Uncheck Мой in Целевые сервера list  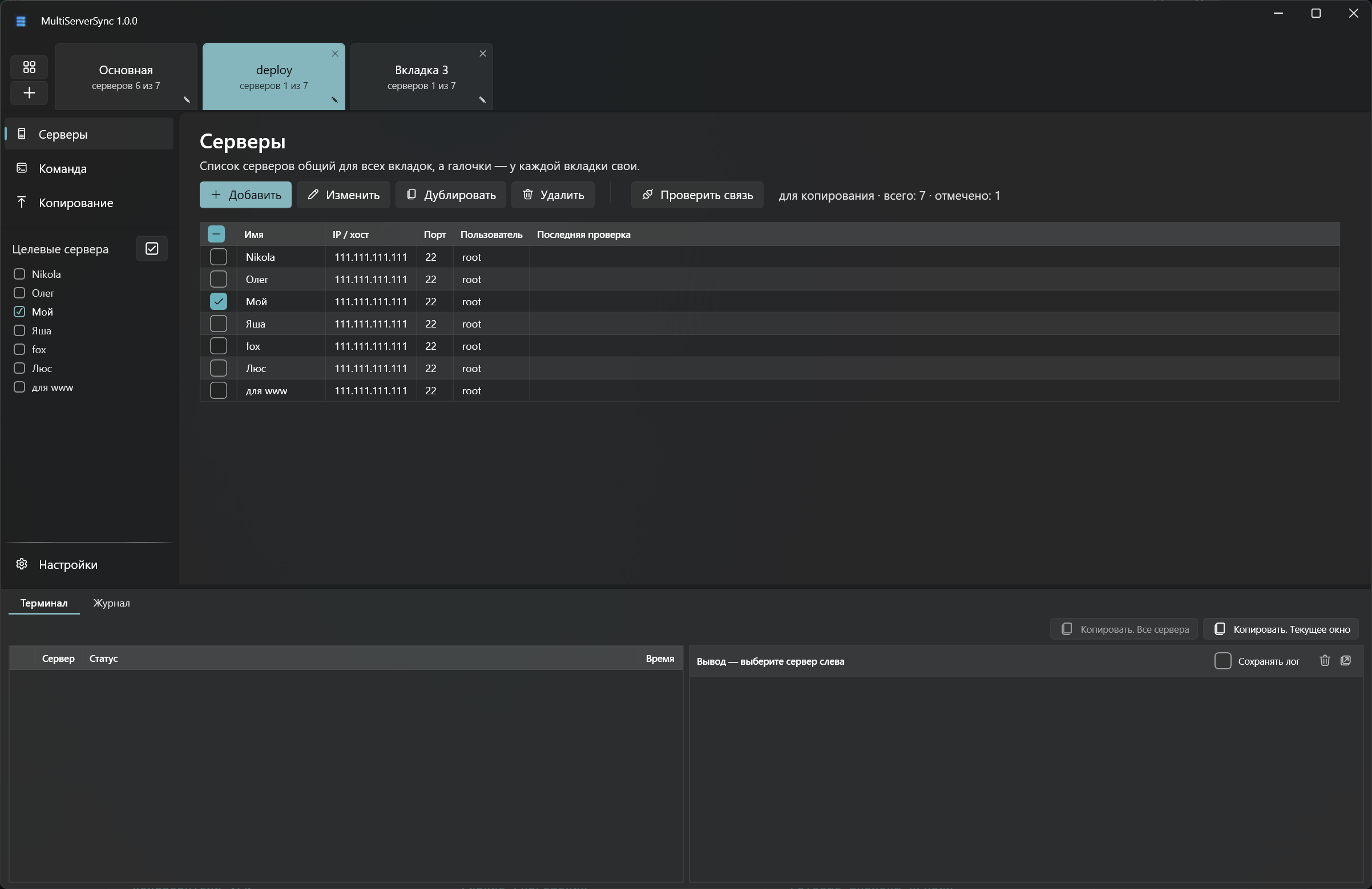click(19, 312)
